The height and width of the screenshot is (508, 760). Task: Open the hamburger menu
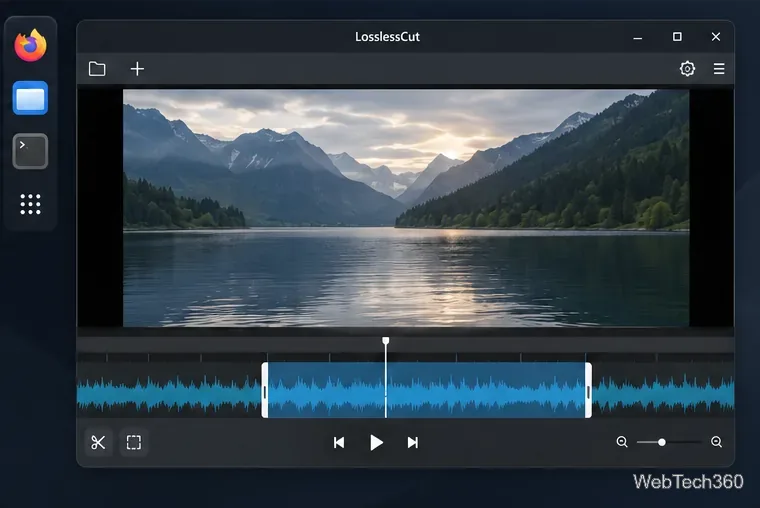719,68
